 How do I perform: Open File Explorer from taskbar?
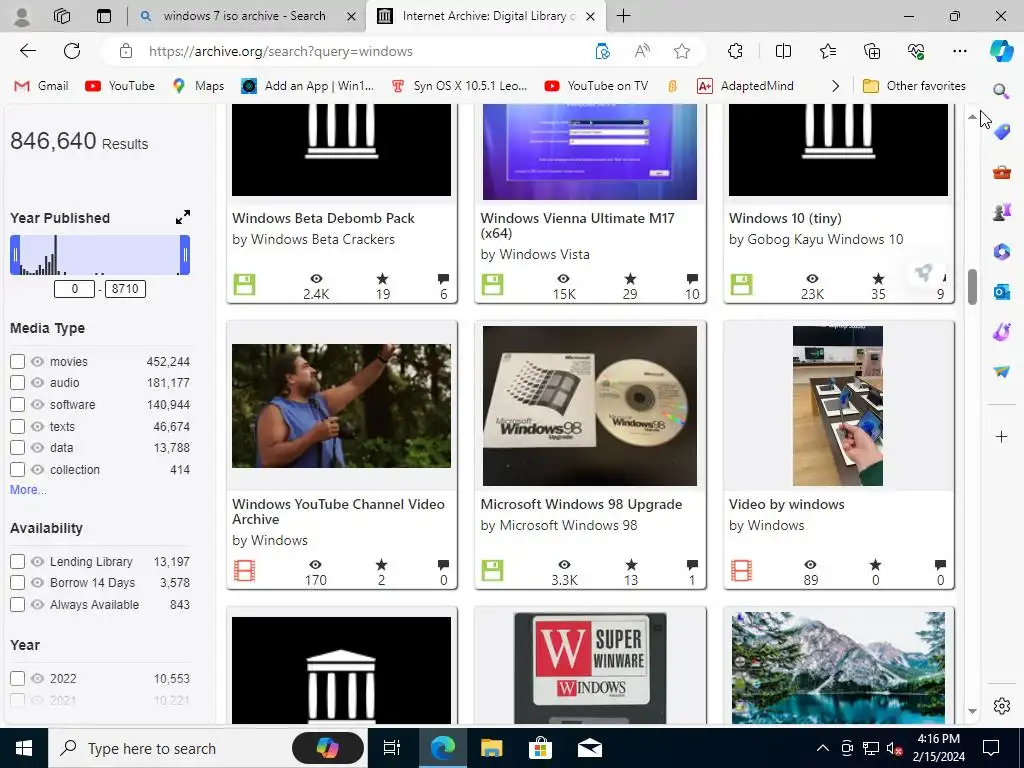coord(491,748)
